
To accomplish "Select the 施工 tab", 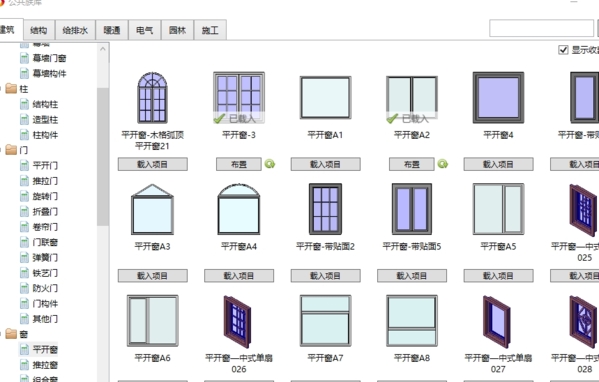I will 210,30.
